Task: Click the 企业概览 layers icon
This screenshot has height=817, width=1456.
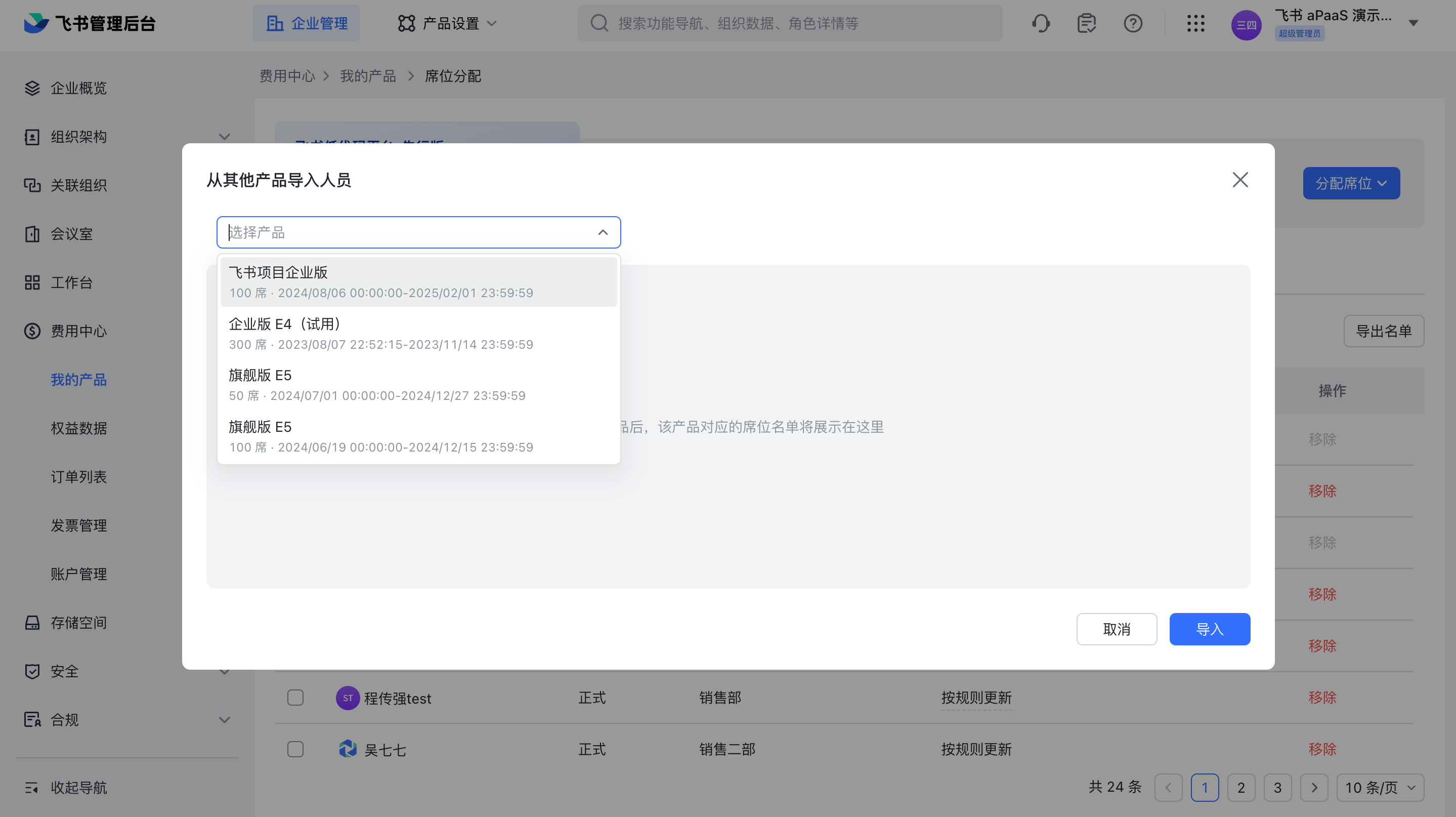Action: tap(32, 88)
